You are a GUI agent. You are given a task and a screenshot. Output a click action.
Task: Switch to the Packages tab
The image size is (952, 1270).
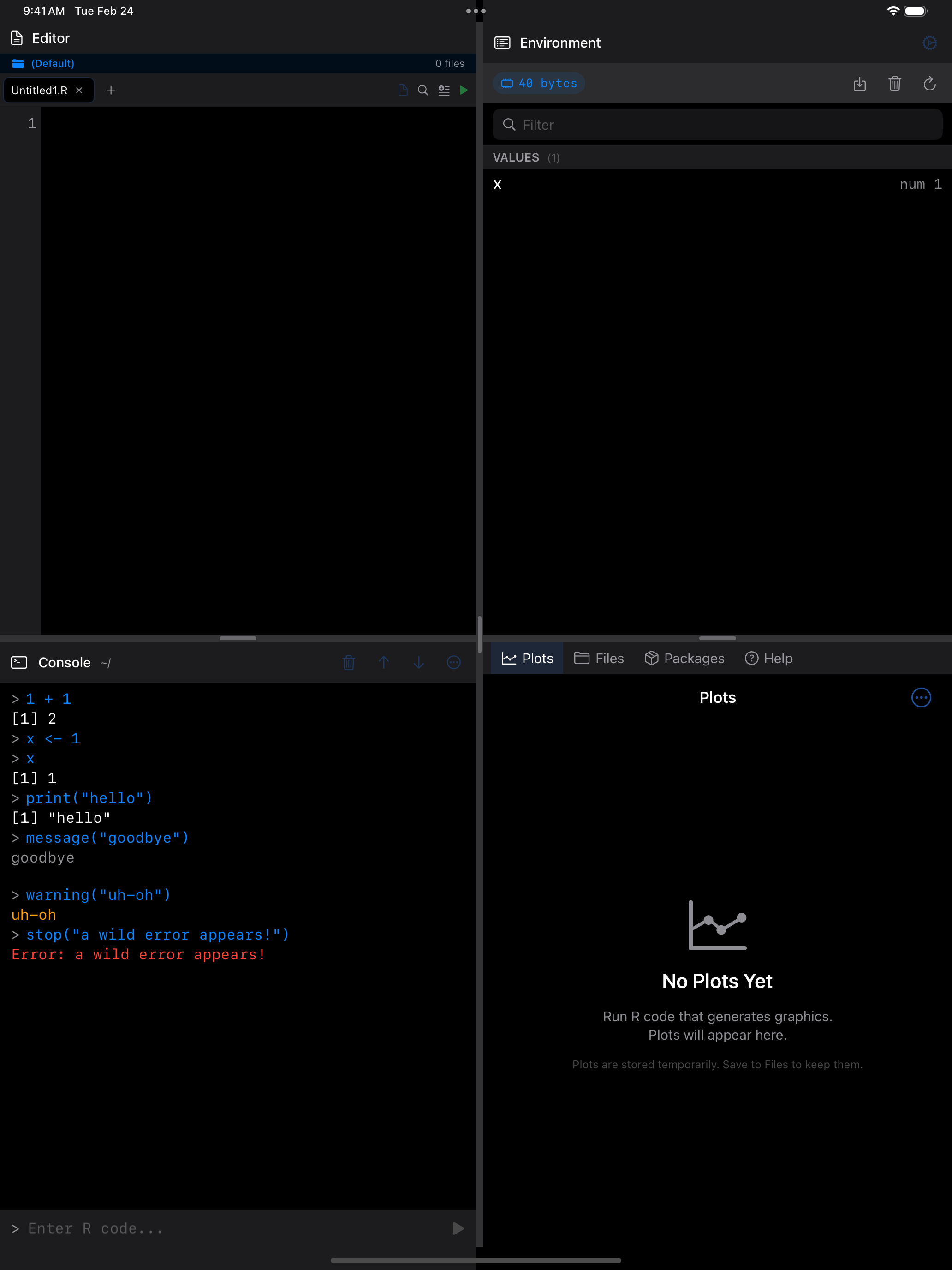pyautogui.click(x=684, y=658)
